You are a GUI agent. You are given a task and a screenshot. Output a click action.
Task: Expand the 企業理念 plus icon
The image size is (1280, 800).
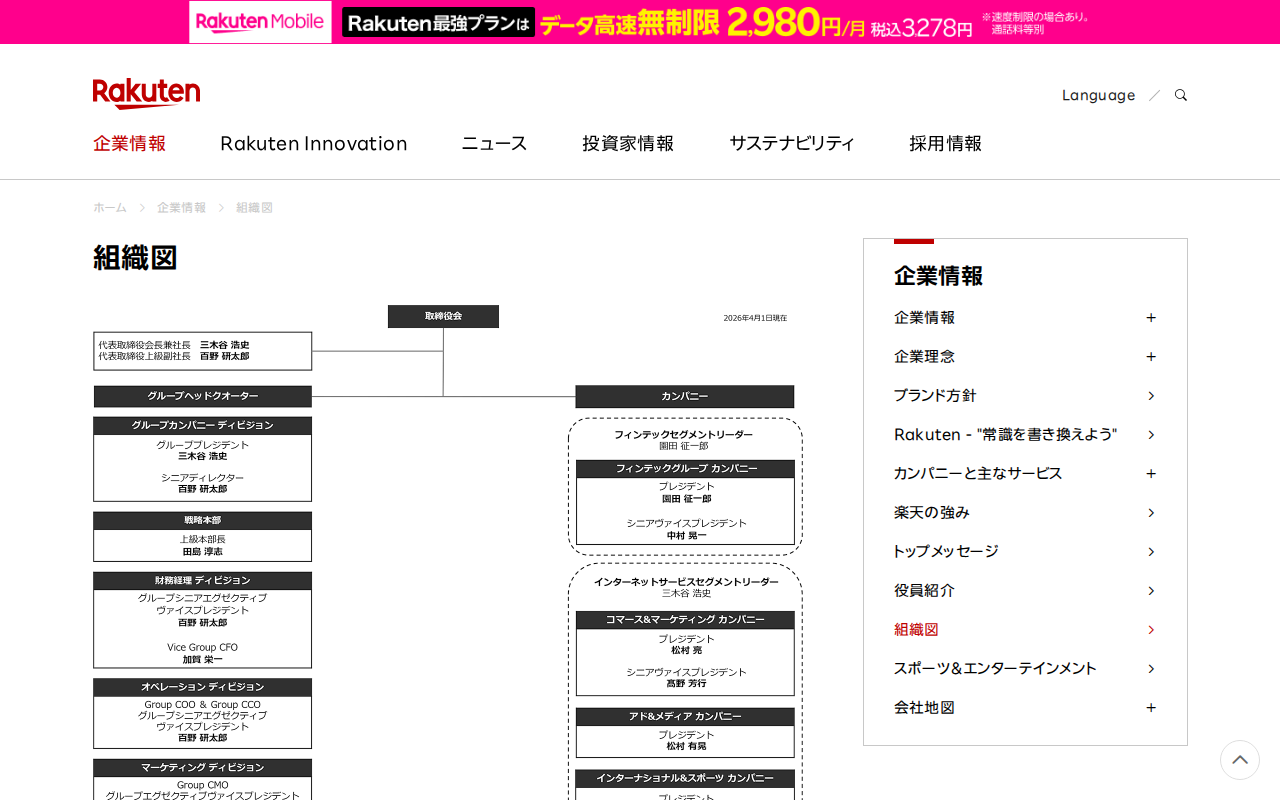1151,357
